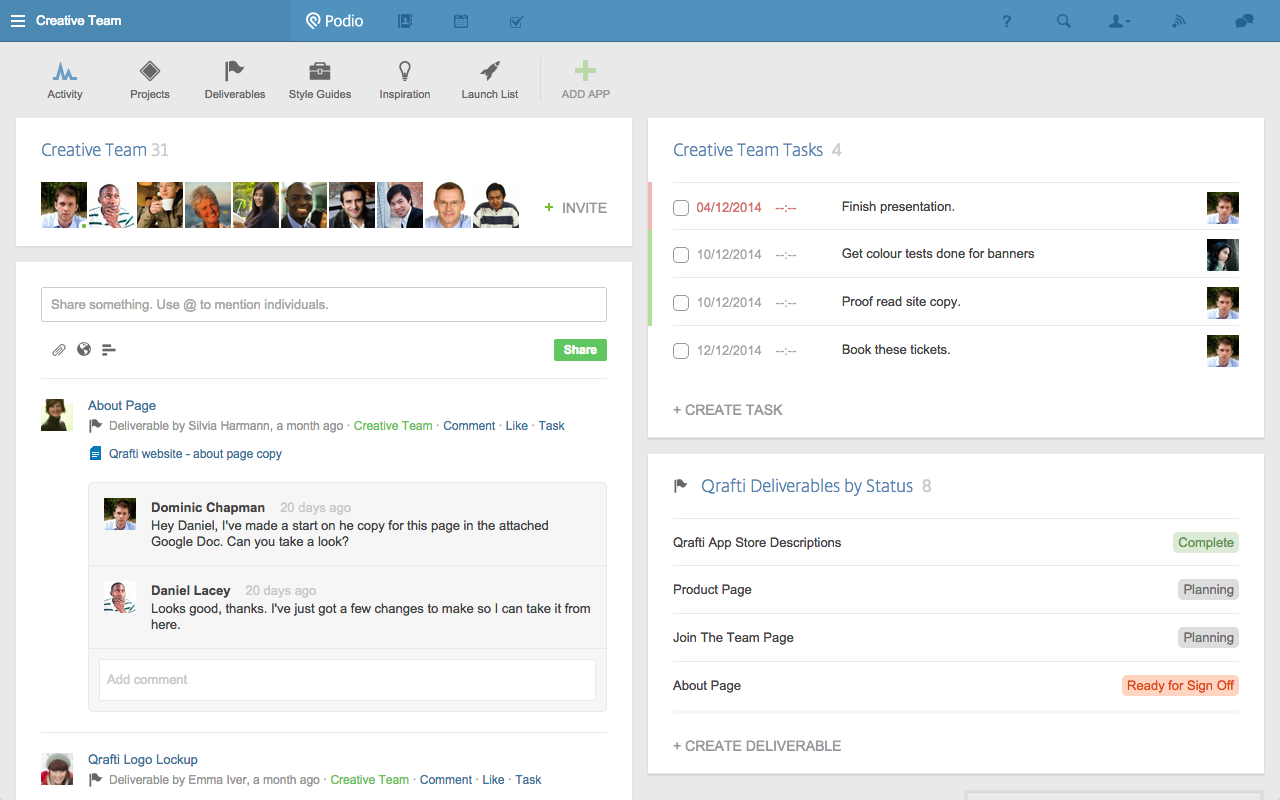Open Qrafti website - about page copy document
Screen dimensions: 1280x800
(195, 454)
